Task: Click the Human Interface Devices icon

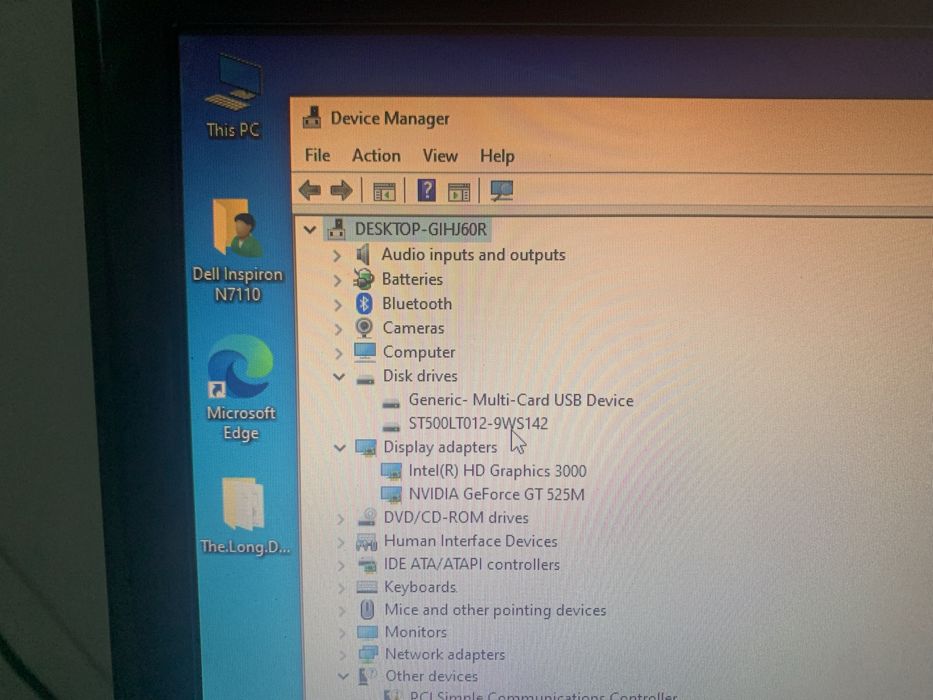Action: 367,541
